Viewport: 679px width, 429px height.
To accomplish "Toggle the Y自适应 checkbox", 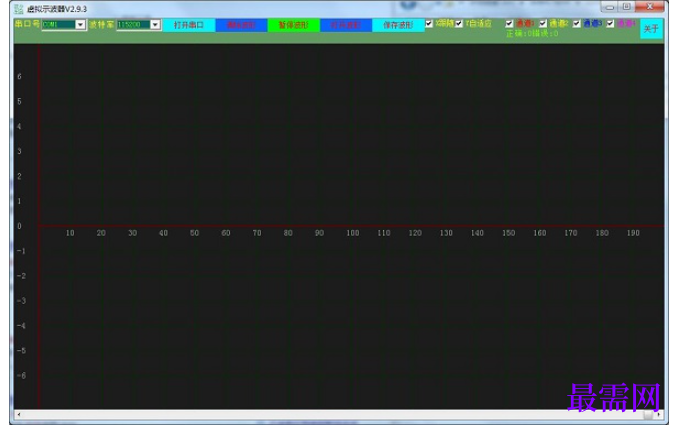I will pos(459,23).
